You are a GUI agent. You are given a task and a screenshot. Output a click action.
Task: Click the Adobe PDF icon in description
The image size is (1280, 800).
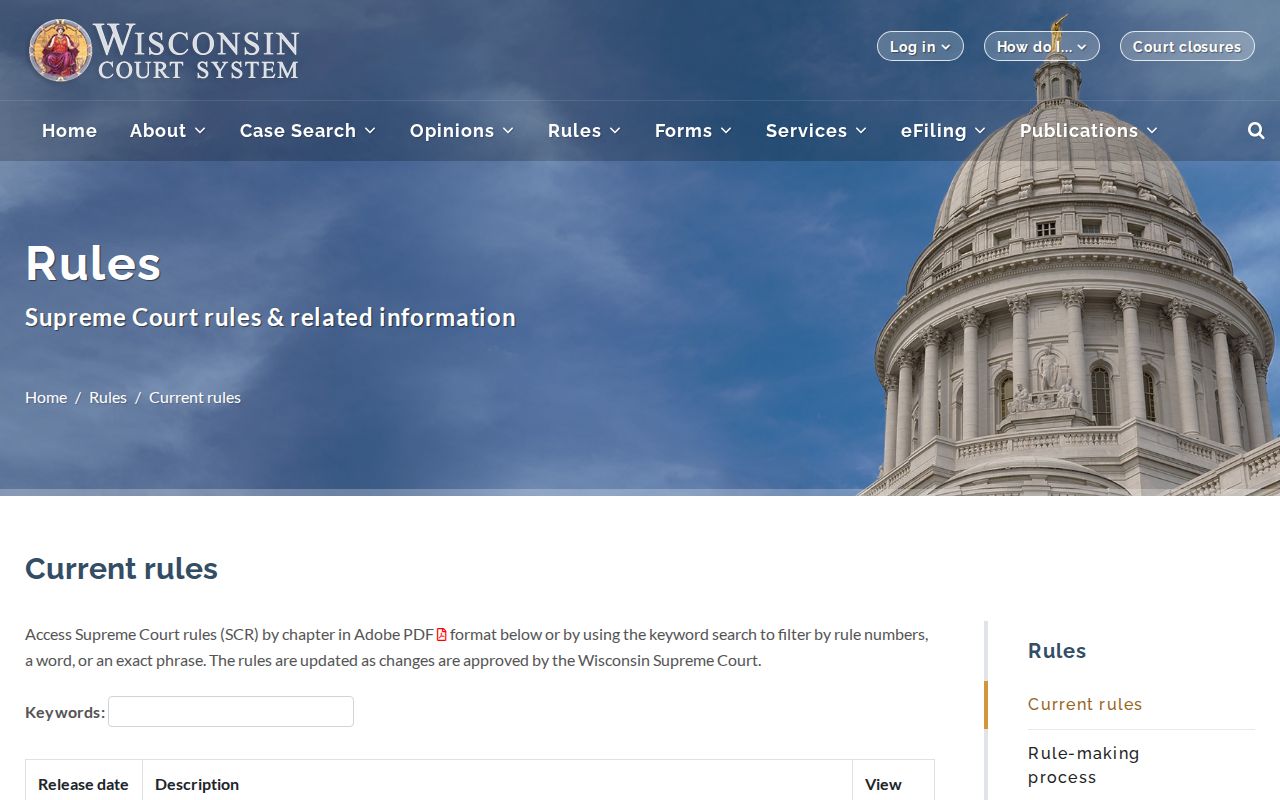point(441,634)
